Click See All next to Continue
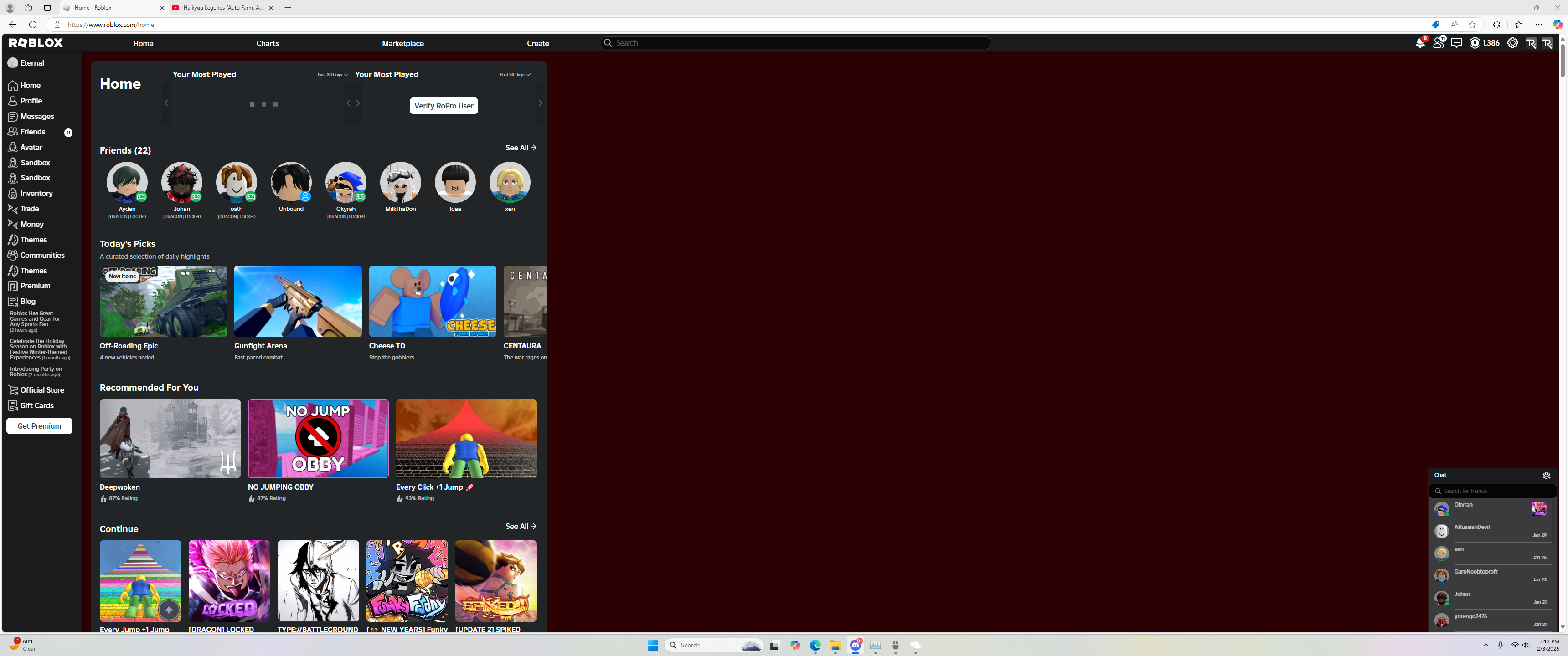The image size is (1568, 656). [x=521, y=526]
